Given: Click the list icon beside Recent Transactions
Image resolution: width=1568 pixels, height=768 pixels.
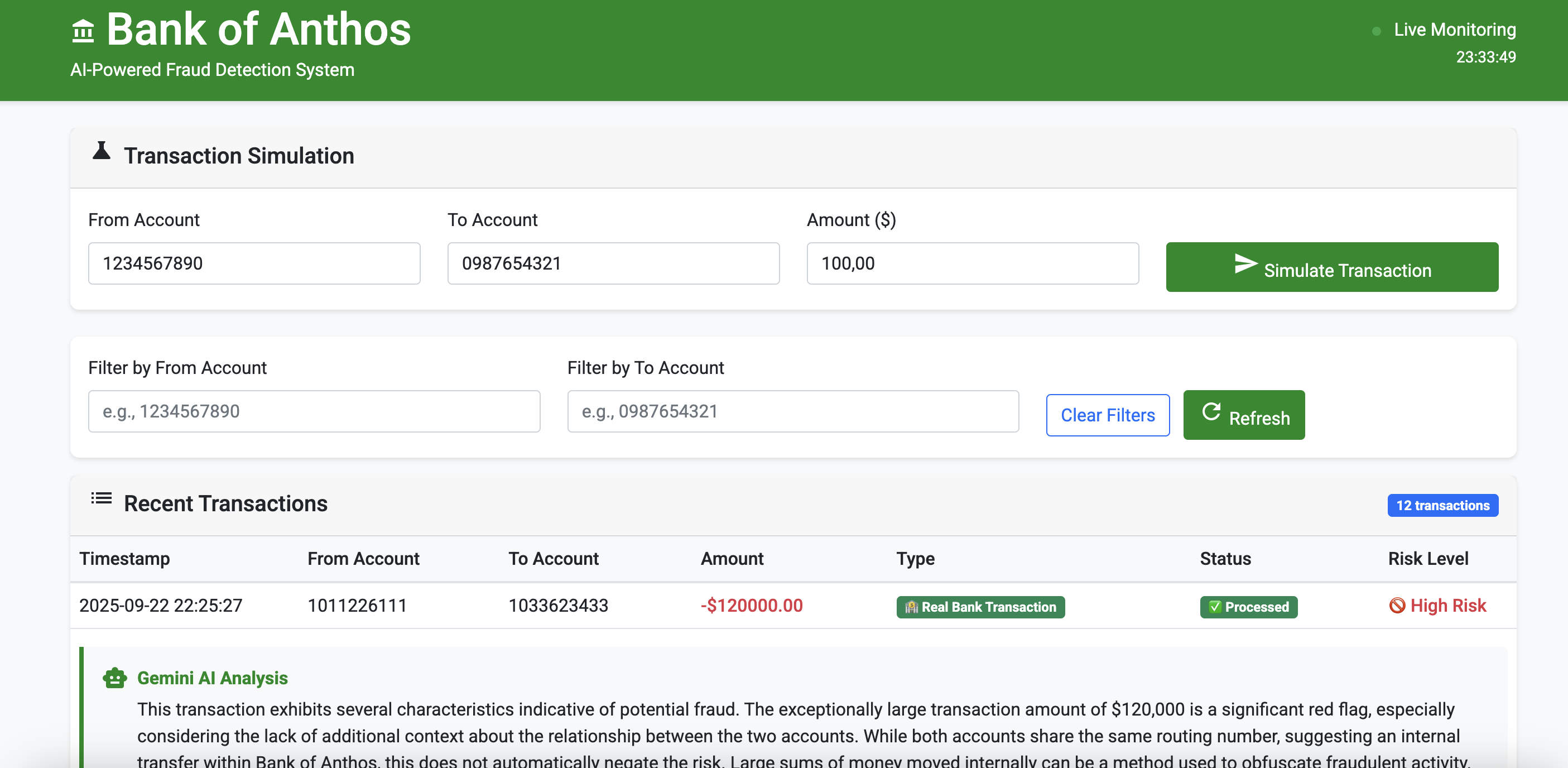Looking at the screenshot, I should point(101,499).
